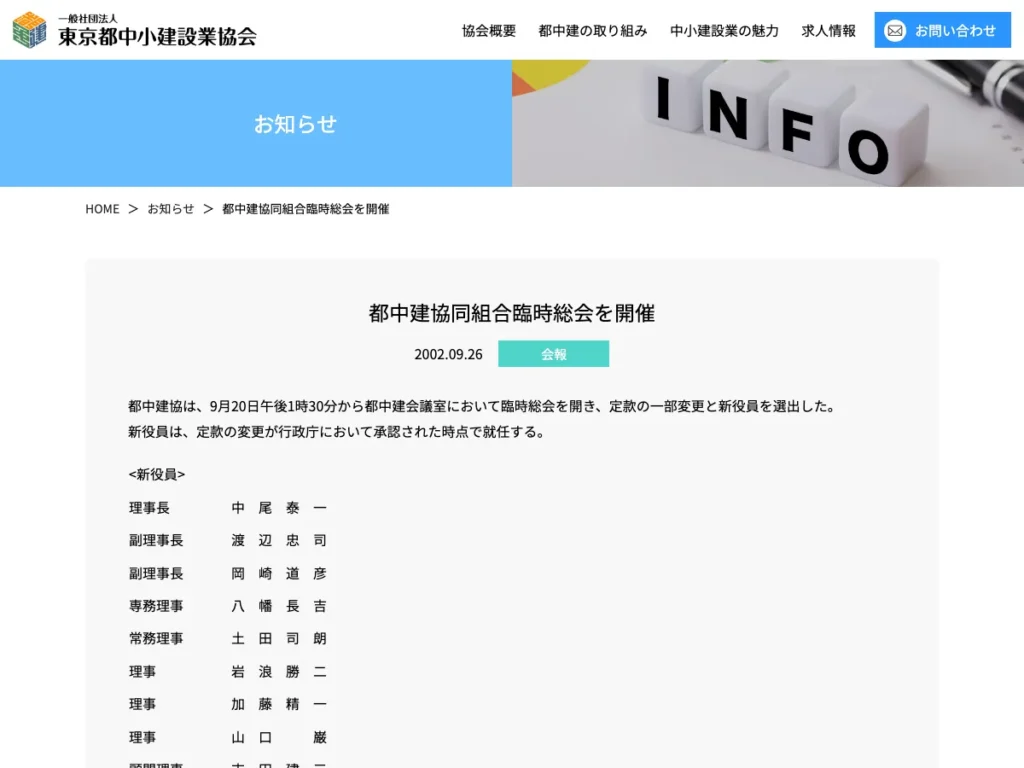Select 中小建設業の魅力 in the navigation

pyautogui.click(x=724, y=31)
